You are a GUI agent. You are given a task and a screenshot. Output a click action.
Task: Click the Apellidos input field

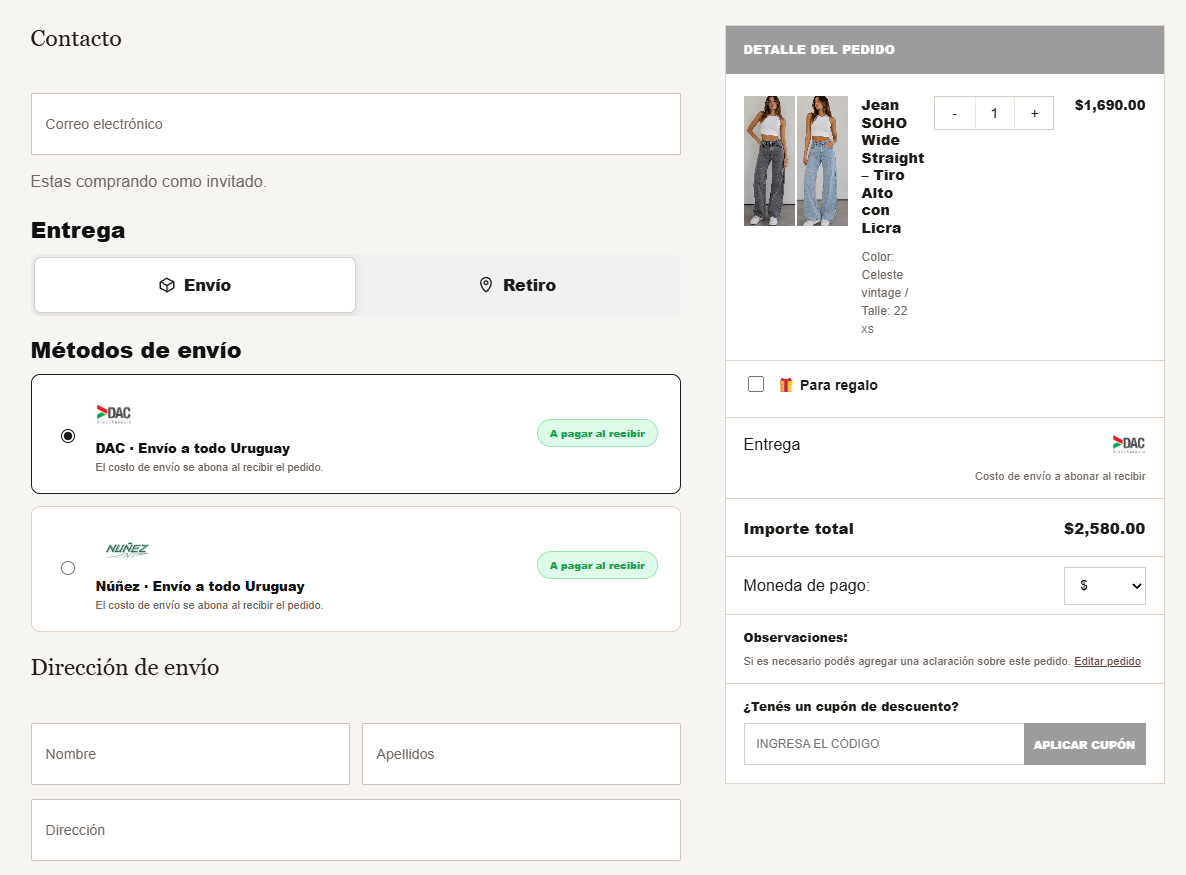521,754
